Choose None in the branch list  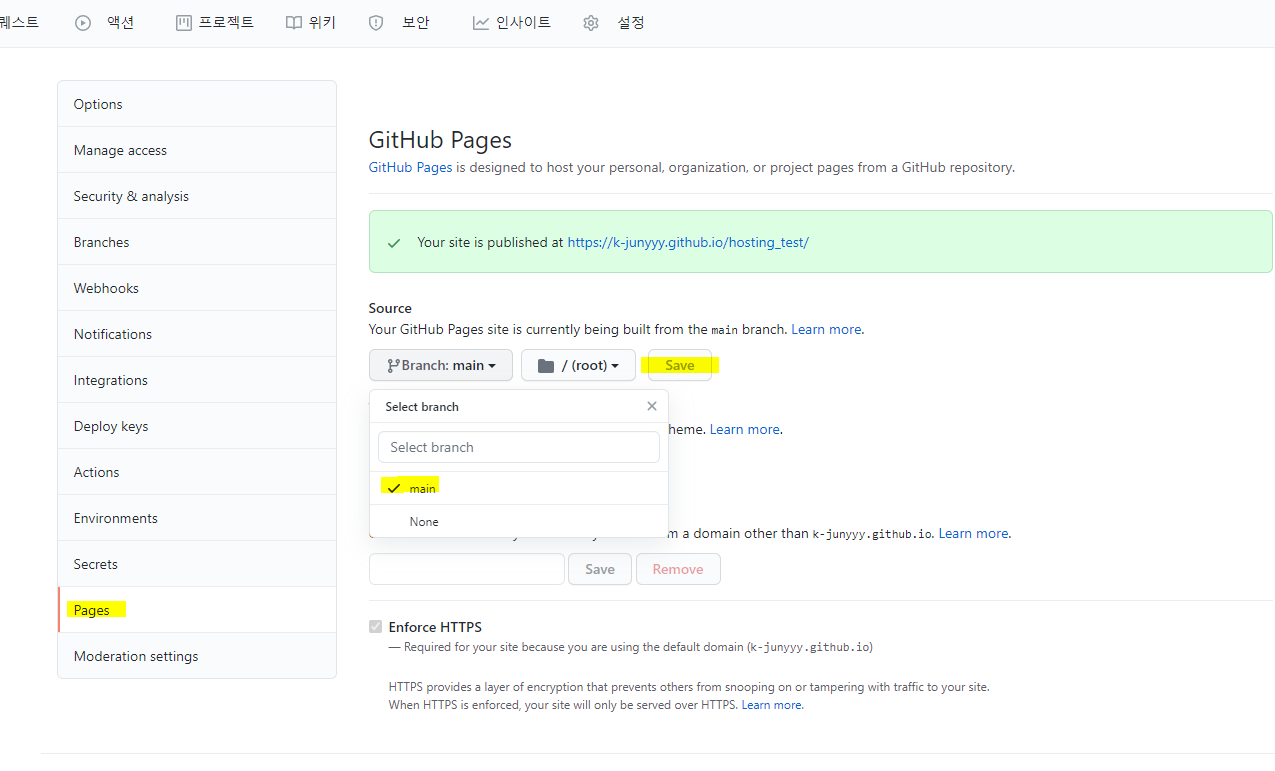tap(519, 521)
